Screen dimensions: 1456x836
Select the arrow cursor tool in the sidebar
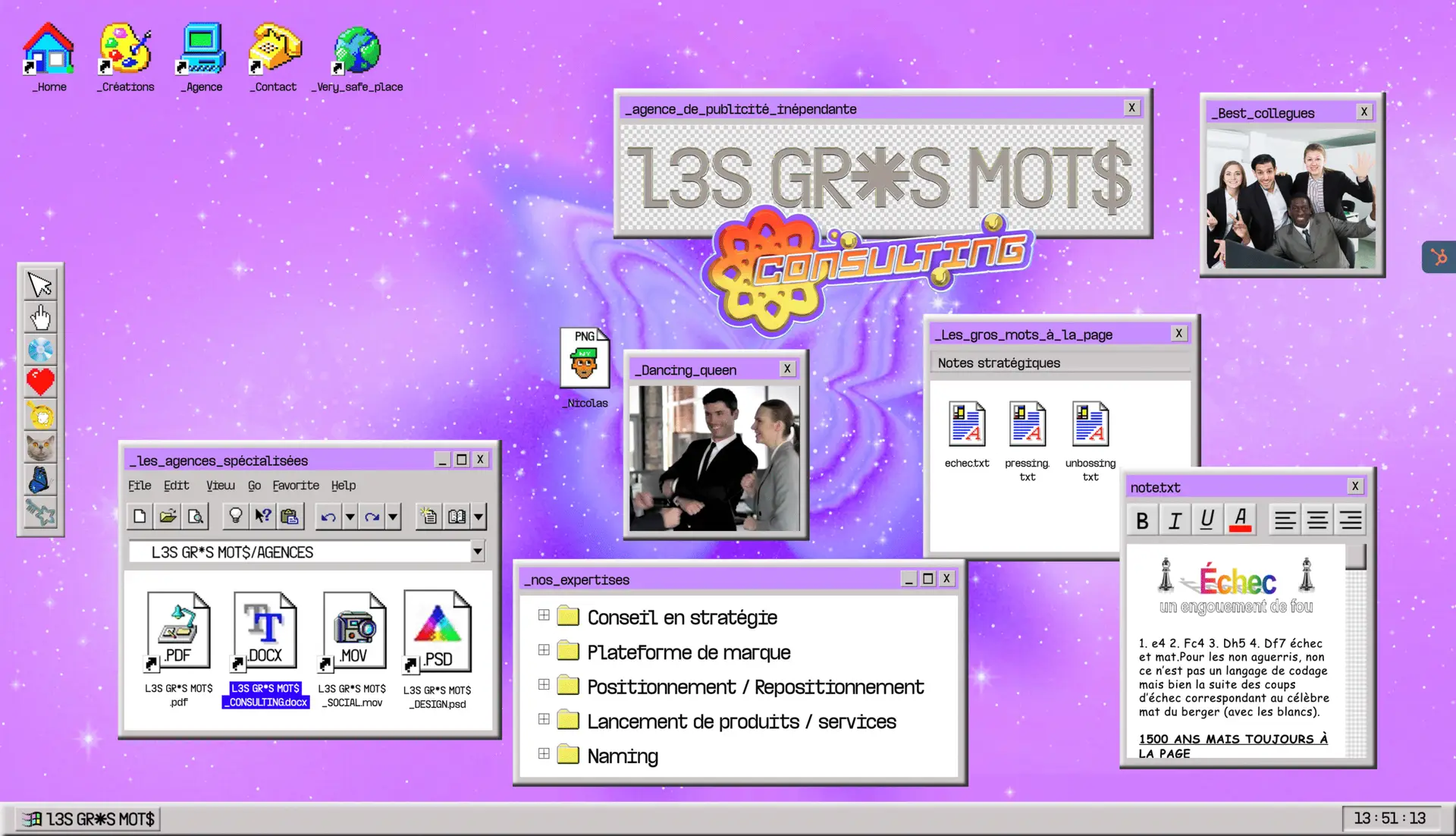40,284
